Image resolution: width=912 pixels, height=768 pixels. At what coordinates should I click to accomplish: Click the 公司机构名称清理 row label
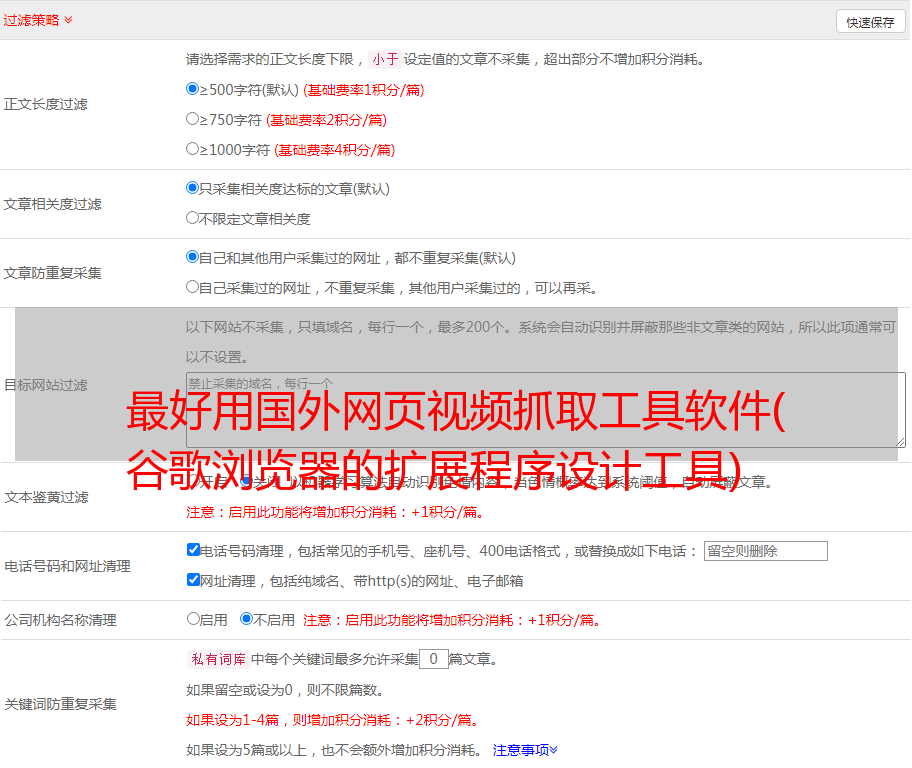60,620
